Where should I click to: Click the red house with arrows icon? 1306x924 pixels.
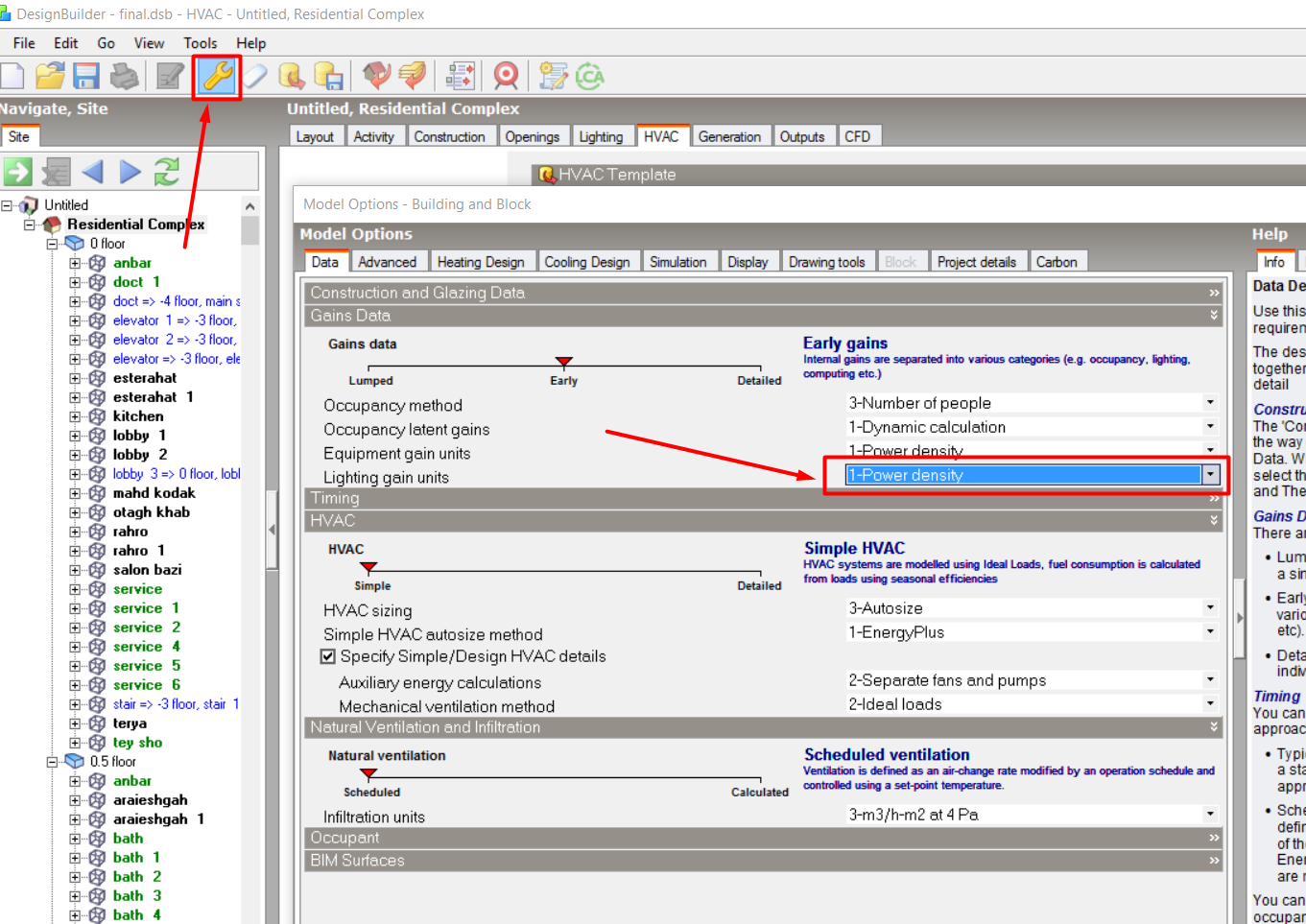click(376, 76)
